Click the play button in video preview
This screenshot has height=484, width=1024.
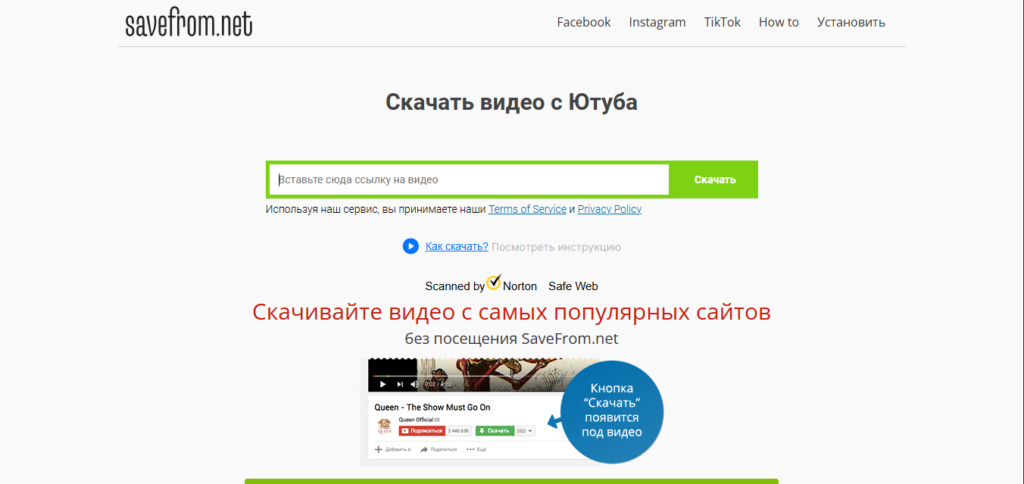tap(383, 384)
